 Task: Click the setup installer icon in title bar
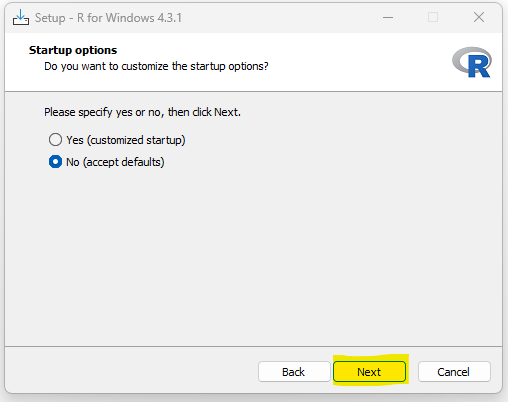(21, 18)
